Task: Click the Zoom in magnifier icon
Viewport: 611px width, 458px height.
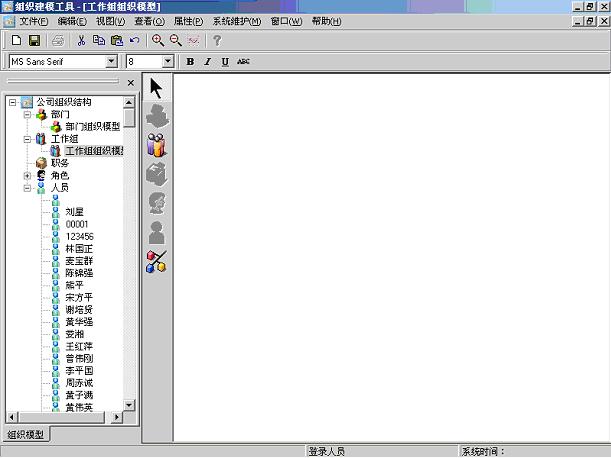Action: coord(158,40)
